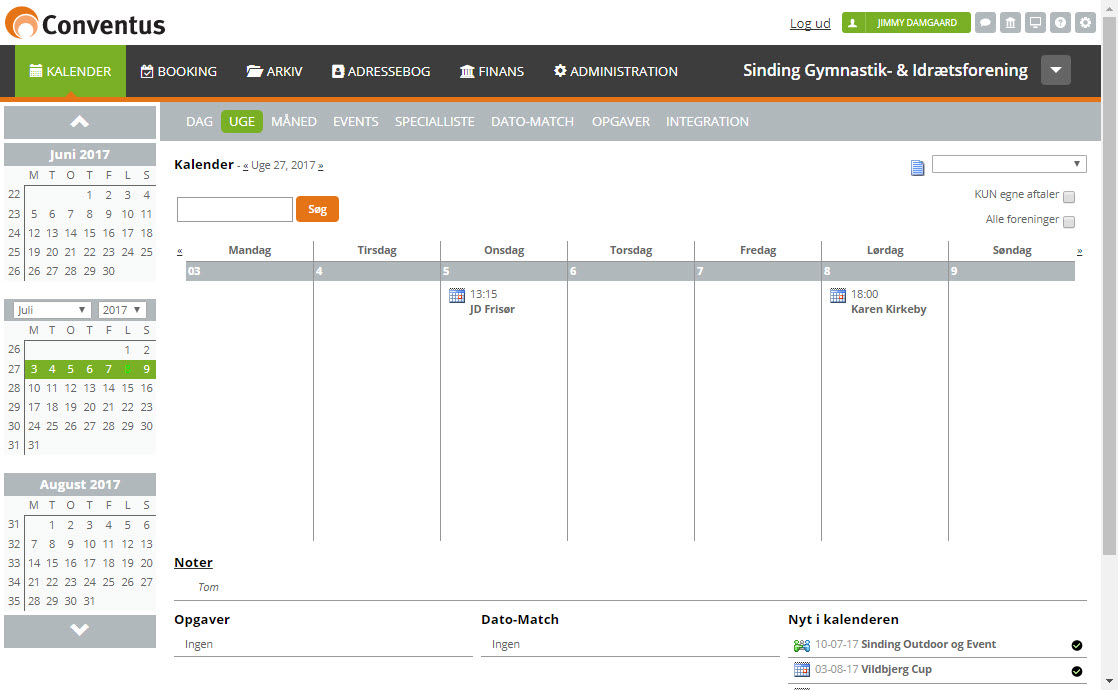
Task: Click calendar icon for Karen Kirkeby appointment
Action: coord(838,296)
